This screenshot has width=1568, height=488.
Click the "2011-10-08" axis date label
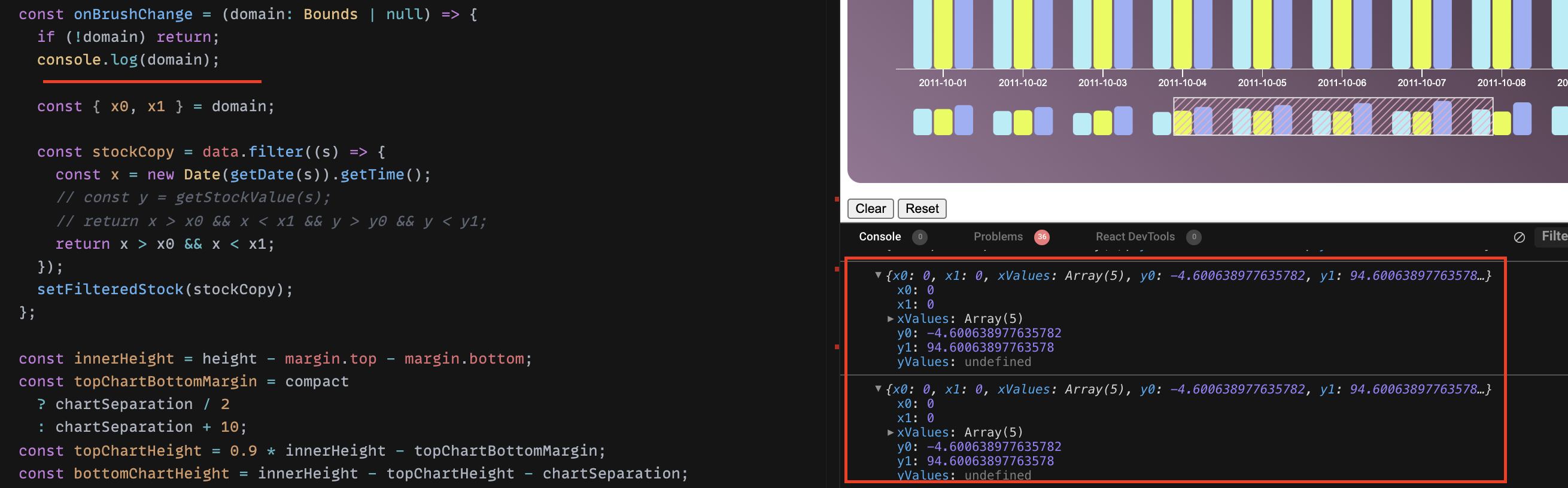click(1501, 83)
